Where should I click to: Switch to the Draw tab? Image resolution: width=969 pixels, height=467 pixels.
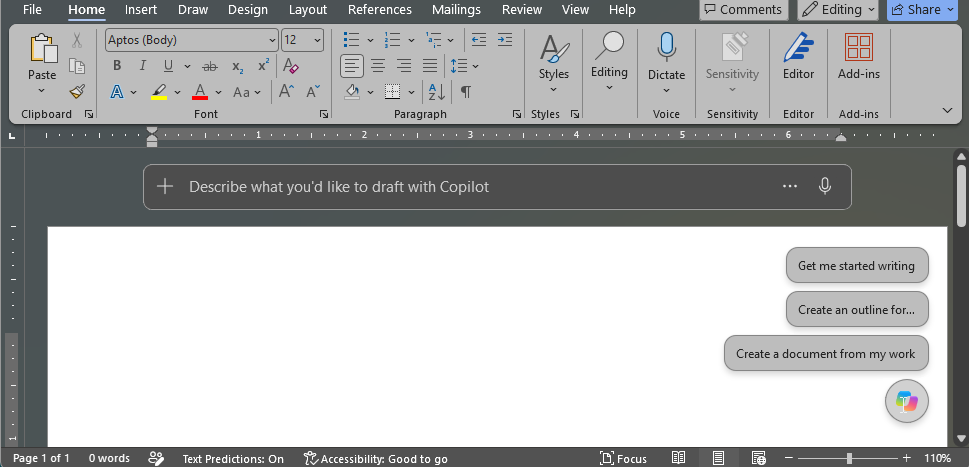tap(193, 10)
